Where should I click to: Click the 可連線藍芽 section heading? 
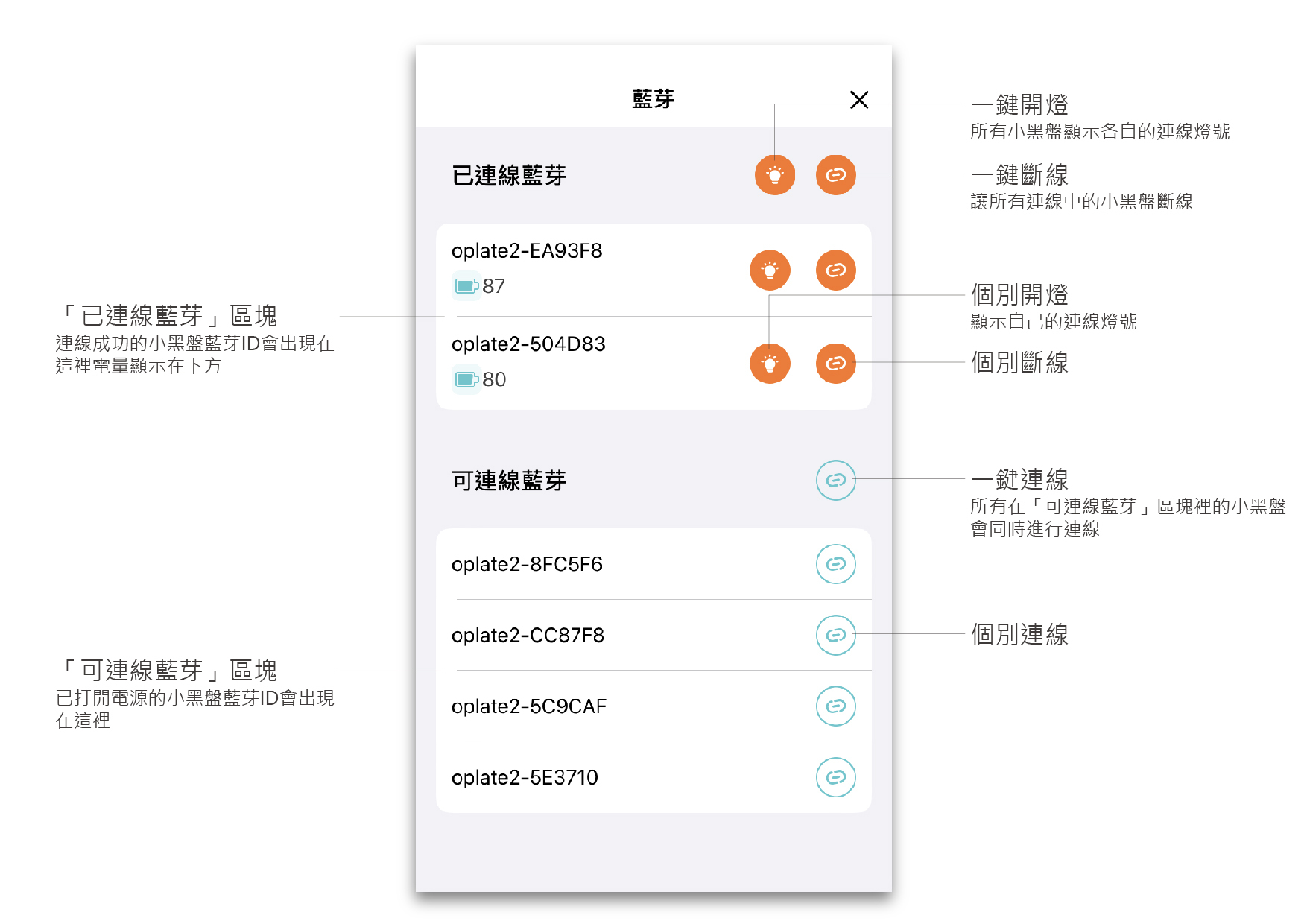(509, 481)
